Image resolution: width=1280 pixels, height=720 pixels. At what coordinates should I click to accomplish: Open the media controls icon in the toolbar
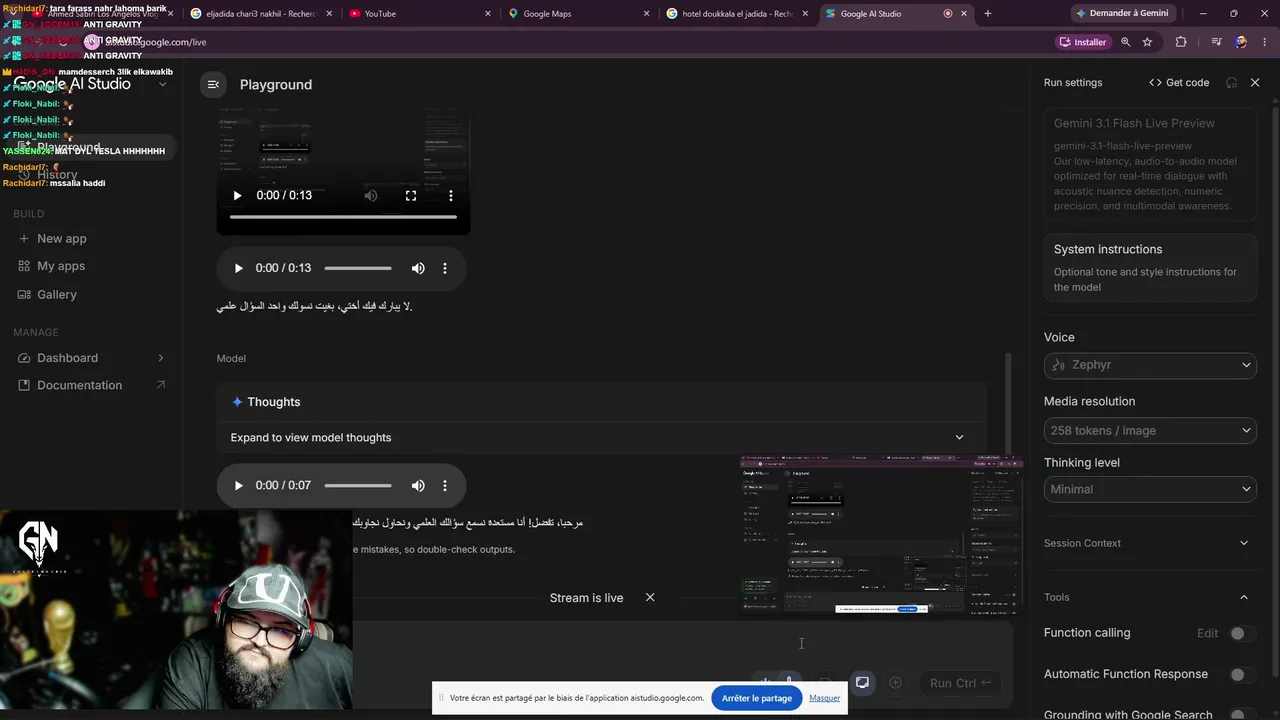click(x=1216, y=42)
